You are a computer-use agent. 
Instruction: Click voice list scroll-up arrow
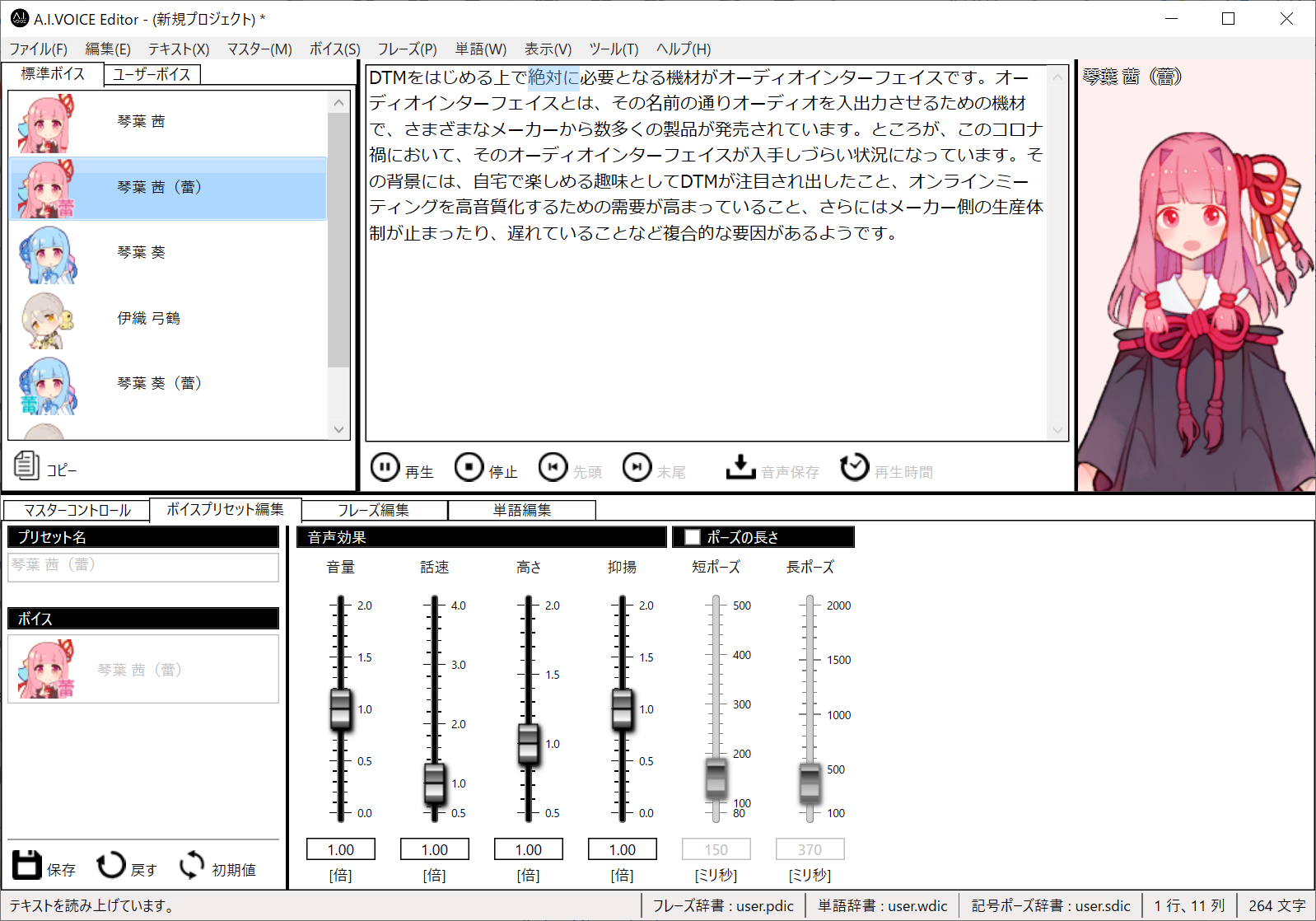[x=338, y=102]
